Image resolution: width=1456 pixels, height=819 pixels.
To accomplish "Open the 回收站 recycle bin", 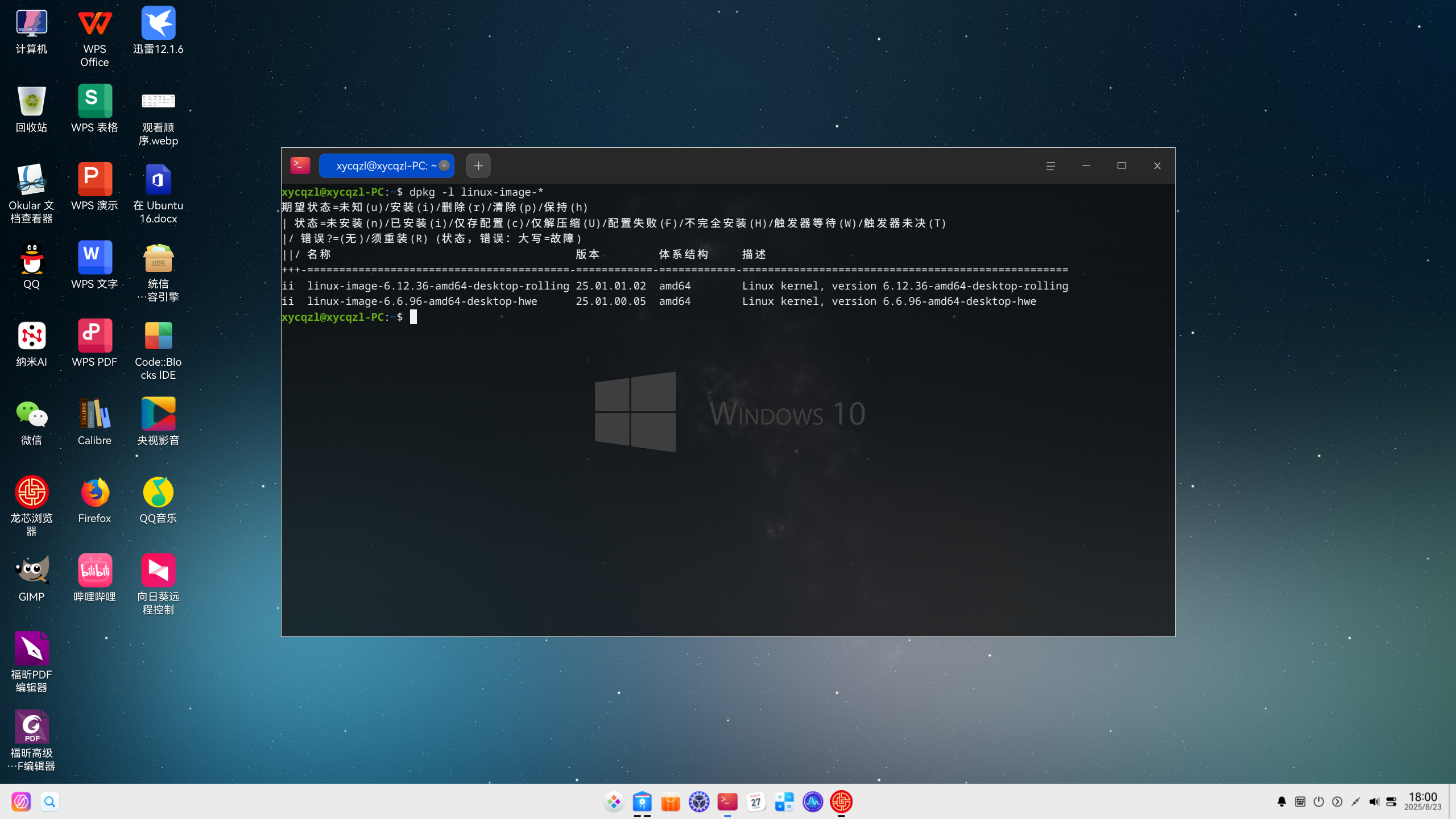I will 31,109.
